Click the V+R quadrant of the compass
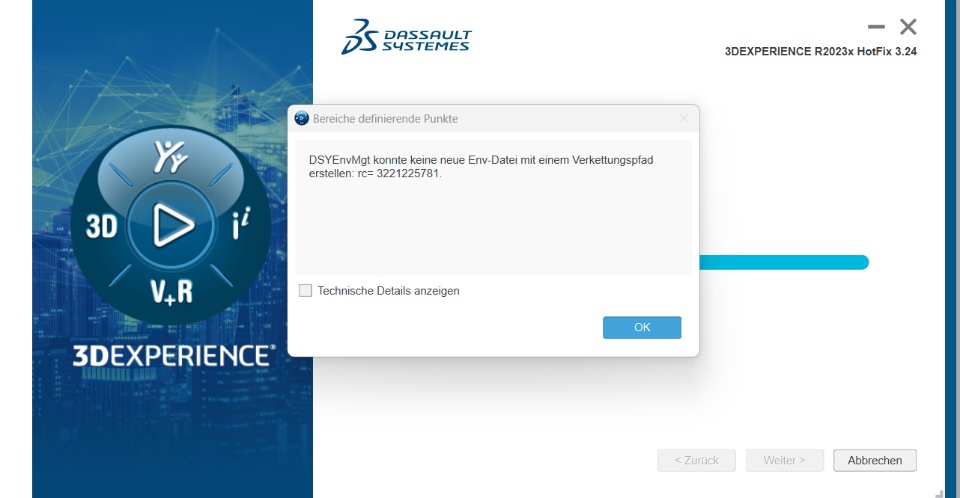 coord(171,292)
